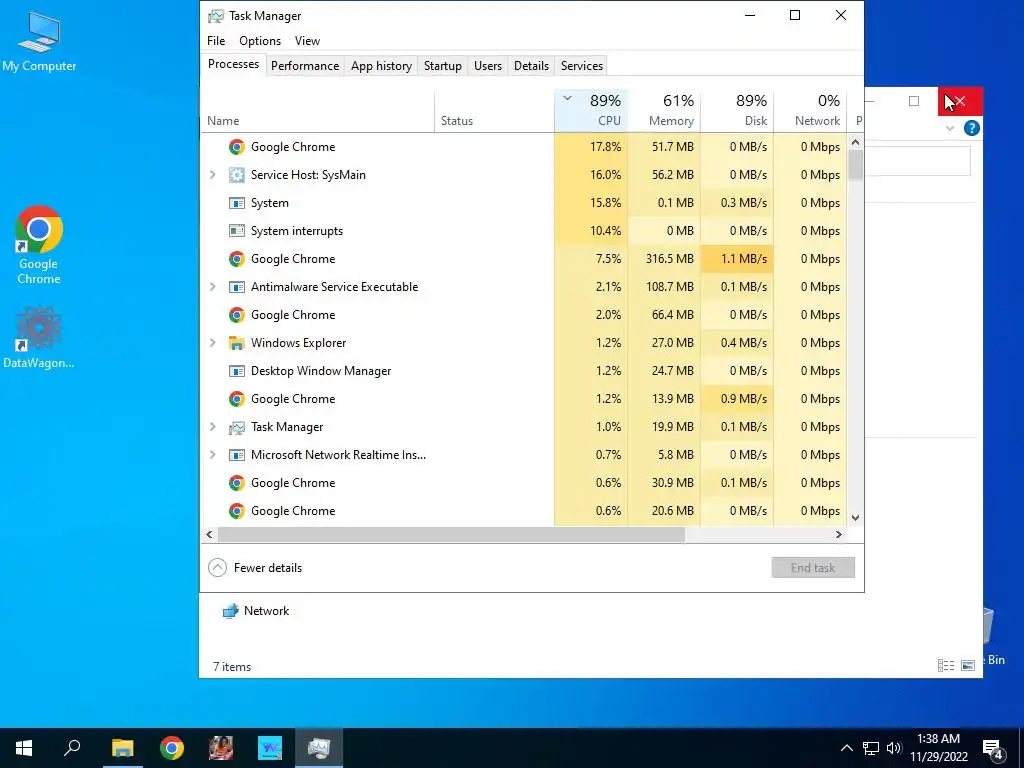Image resolution: width=1024 pixels, height=768 pixels.
Task: Select the DataWagon desktop shortcut
Action: (39, 338)
